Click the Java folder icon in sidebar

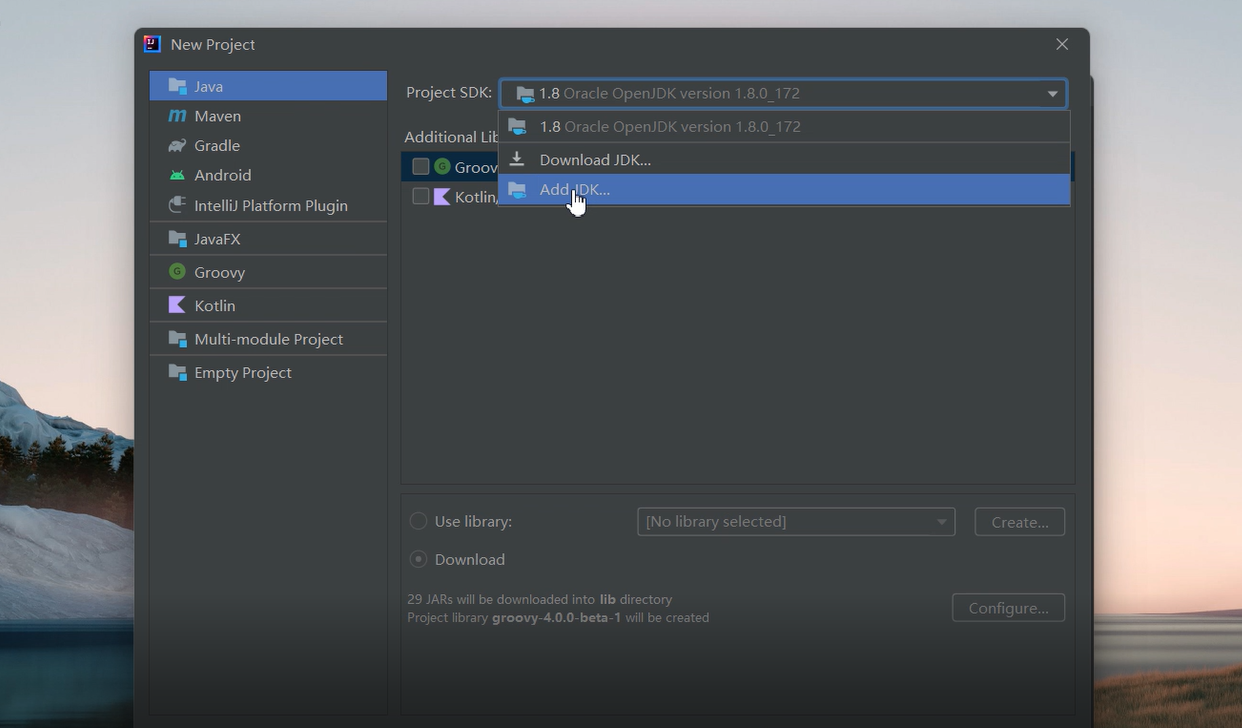[x=178, y=86]
